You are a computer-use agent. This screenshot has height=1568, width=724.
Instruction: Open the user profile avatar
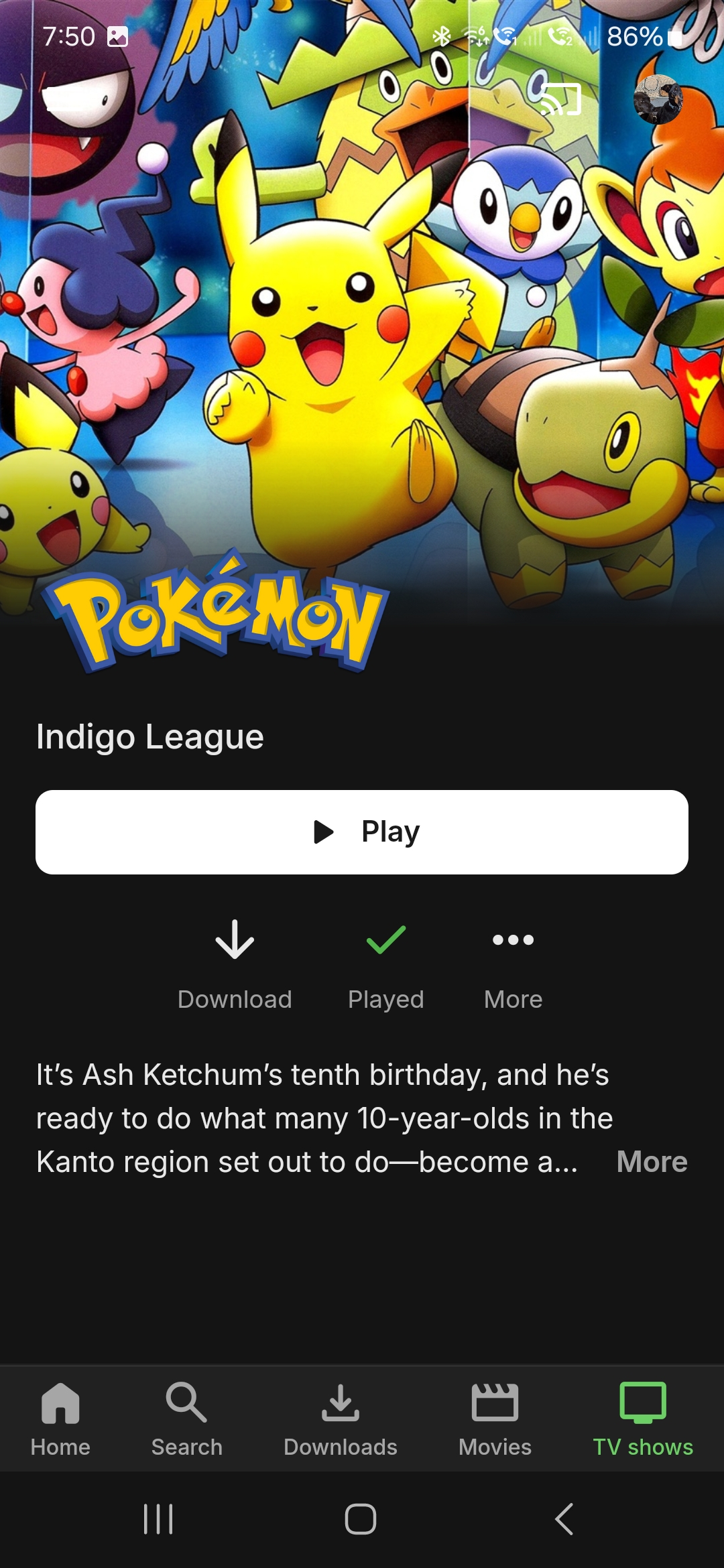point(658,99)
